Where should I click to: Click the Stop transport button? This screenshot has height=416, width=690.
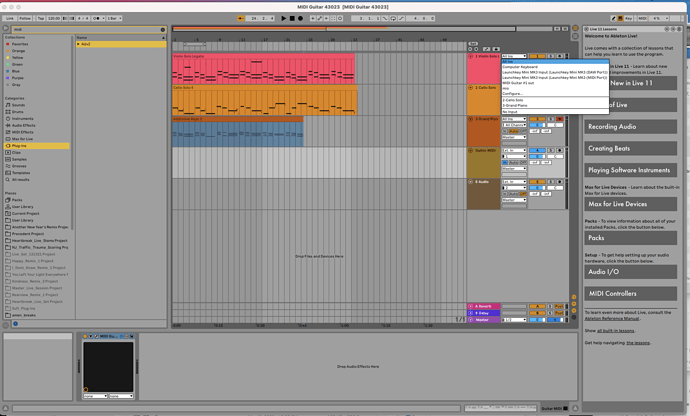[292, 18]
